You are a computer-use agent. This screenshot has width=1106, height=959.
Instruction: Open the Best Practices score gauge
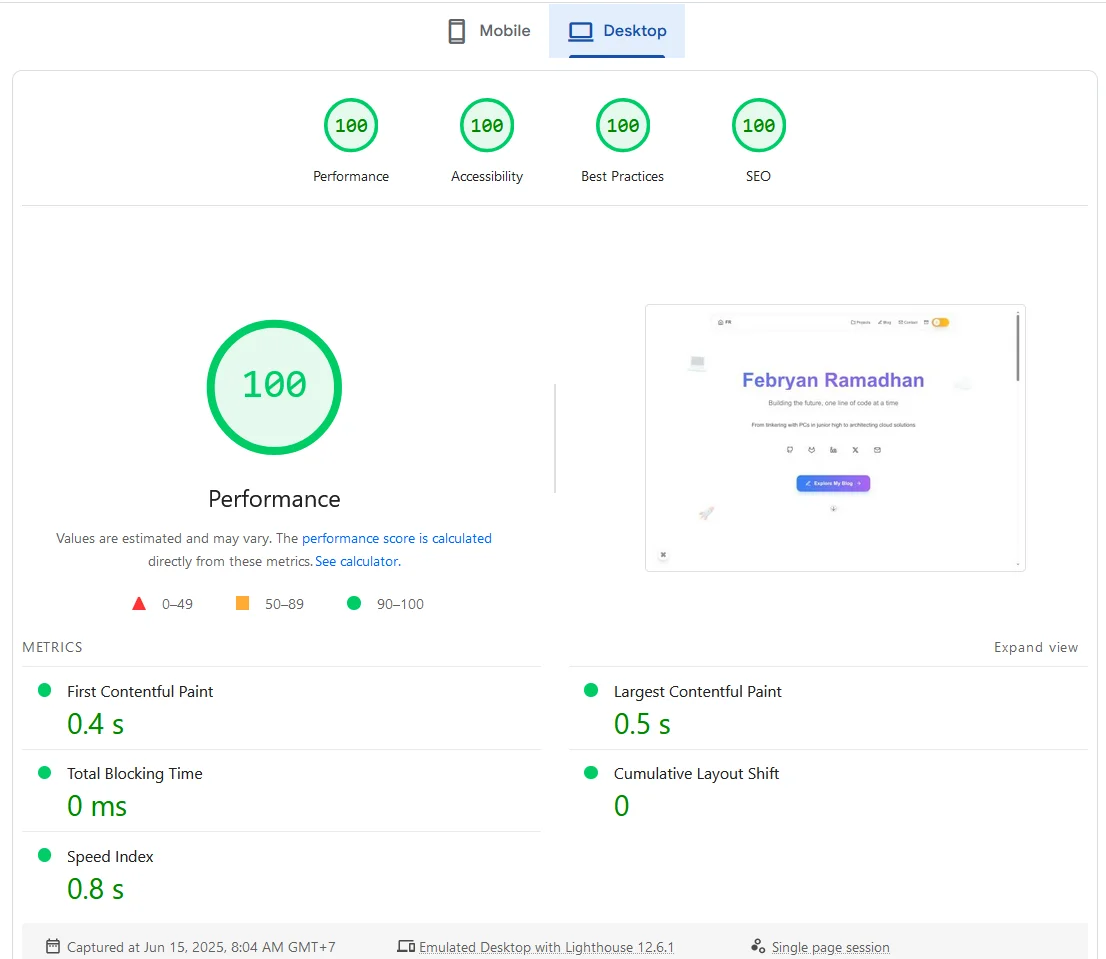pos(622,126)
